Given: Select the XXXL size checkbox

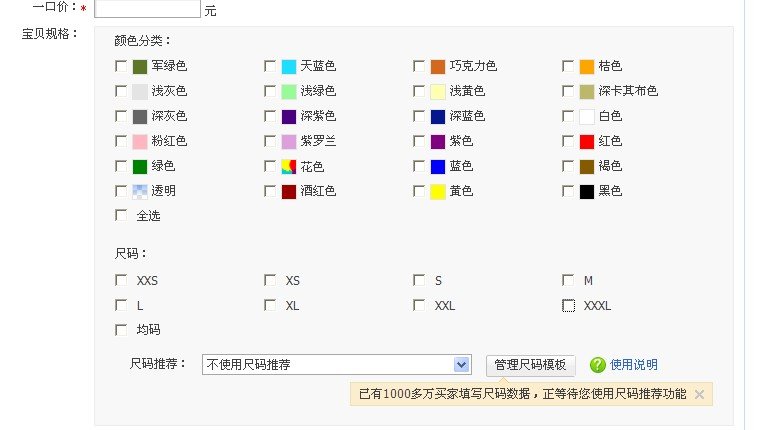Looking at the screenshot, I should [568, 305].
